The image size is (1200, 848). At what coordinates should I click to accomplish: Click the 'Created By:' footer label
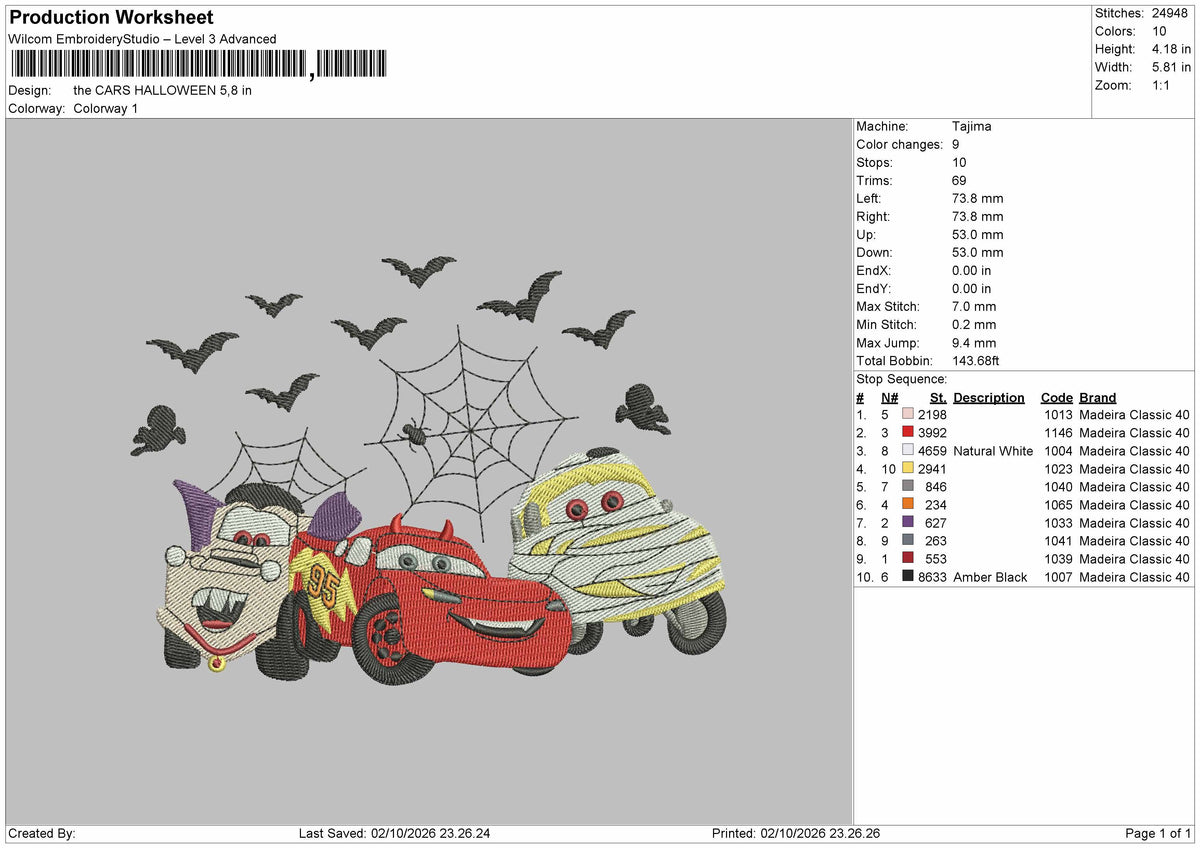[42, 833]
